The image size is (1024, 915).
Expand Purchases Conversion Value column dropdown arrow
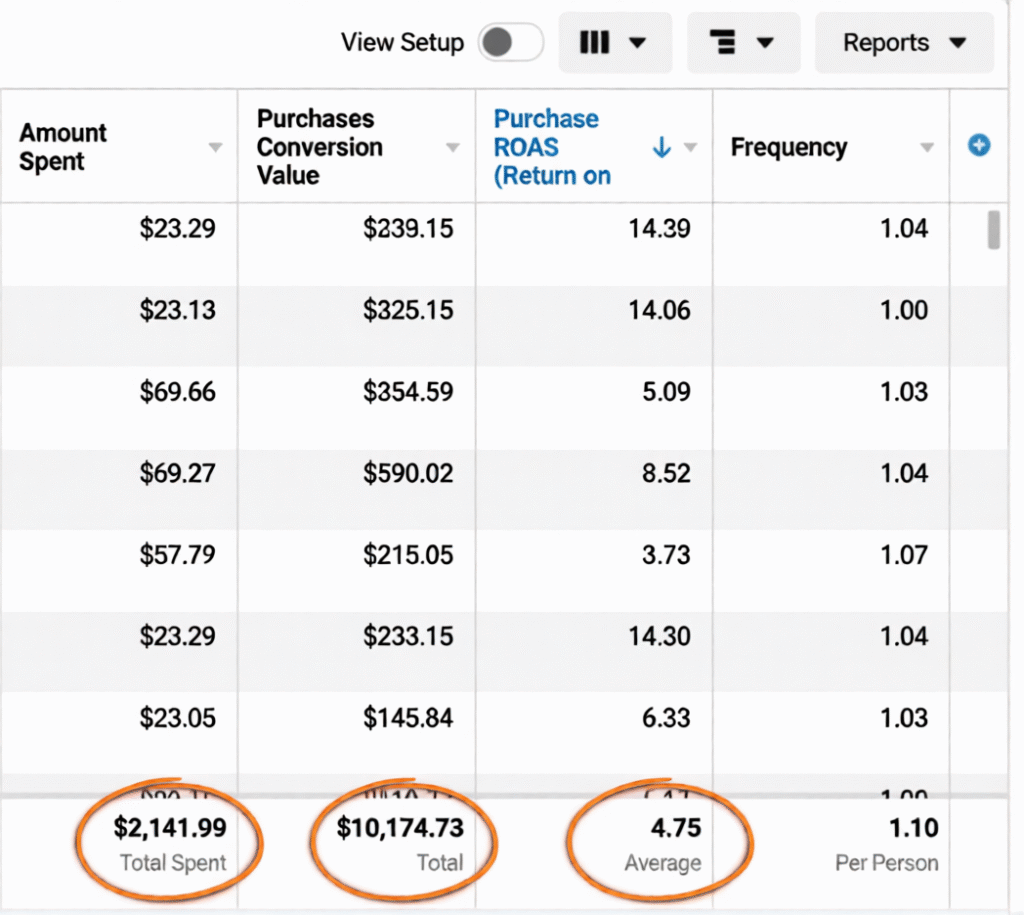(453, 148)
